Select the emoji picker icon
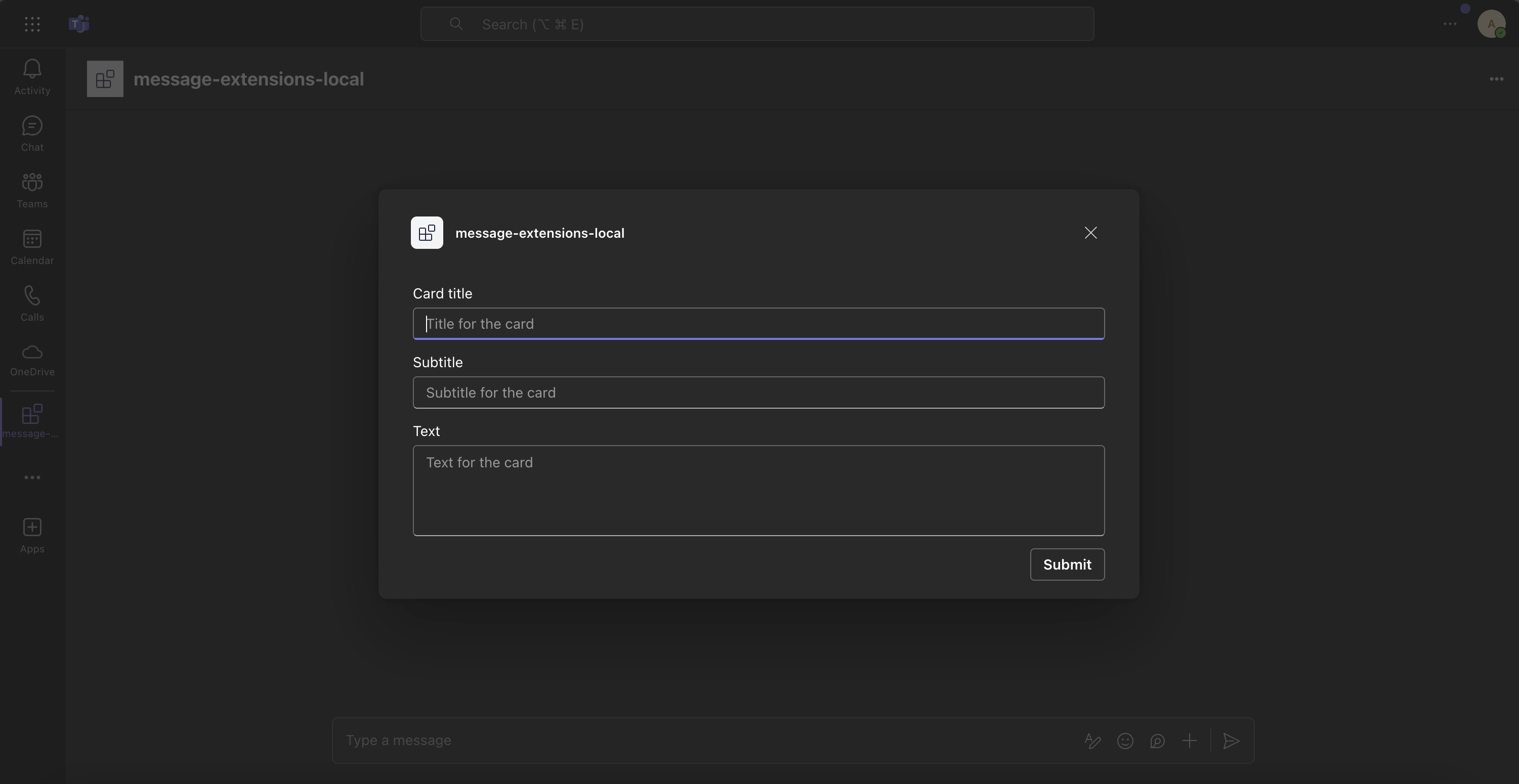The width and height of the screenshot is (1519, 784). 1125,741
